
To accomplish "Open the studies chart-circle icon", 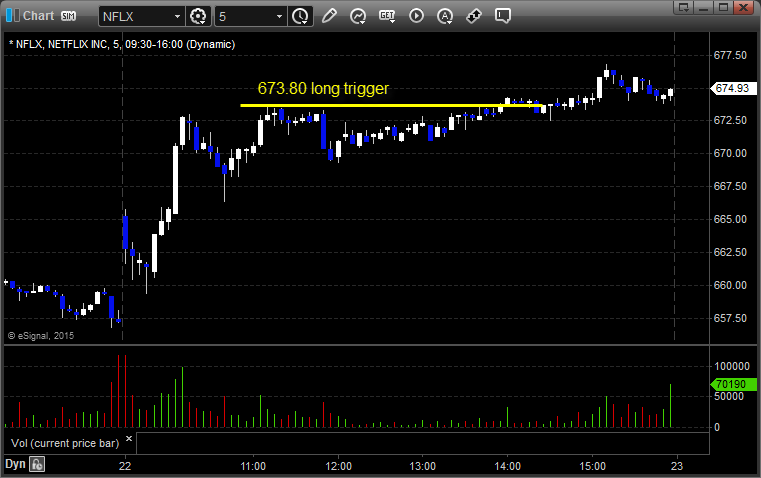I will (x=358, y=16).
